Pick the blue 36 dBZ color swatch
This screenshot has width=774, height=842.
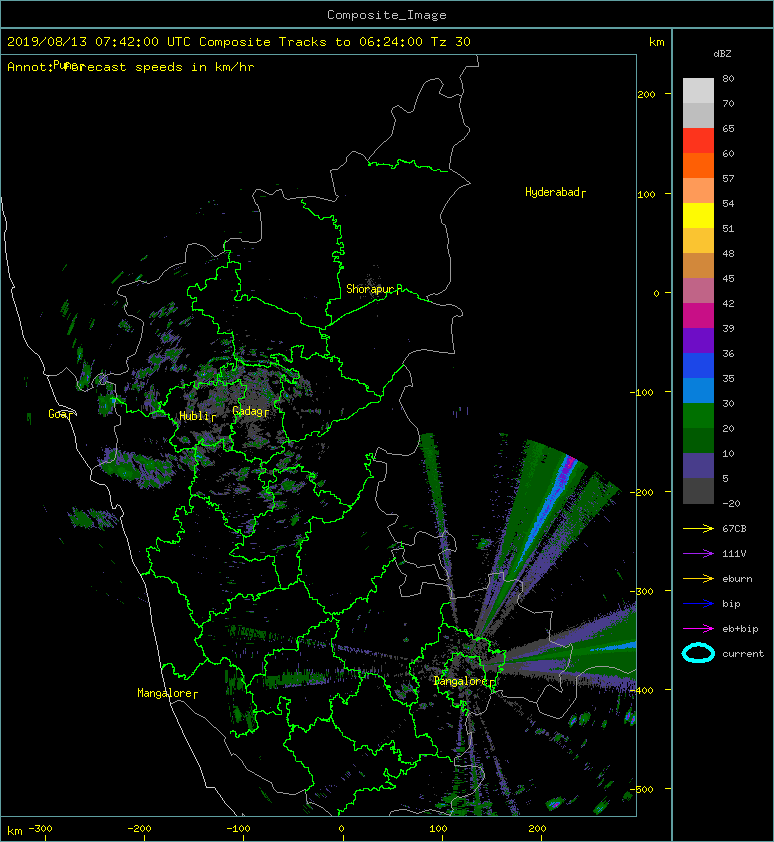(698, 366)
